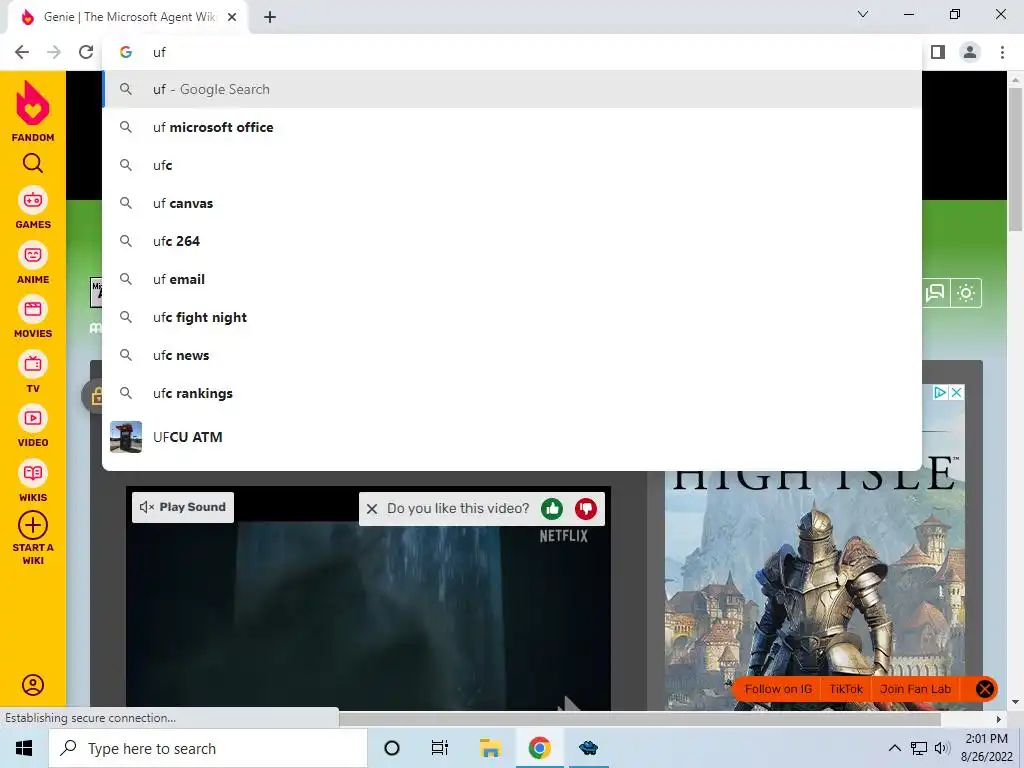
Task: Open File Explorer from taskbar
Action: tap(490, 748)
